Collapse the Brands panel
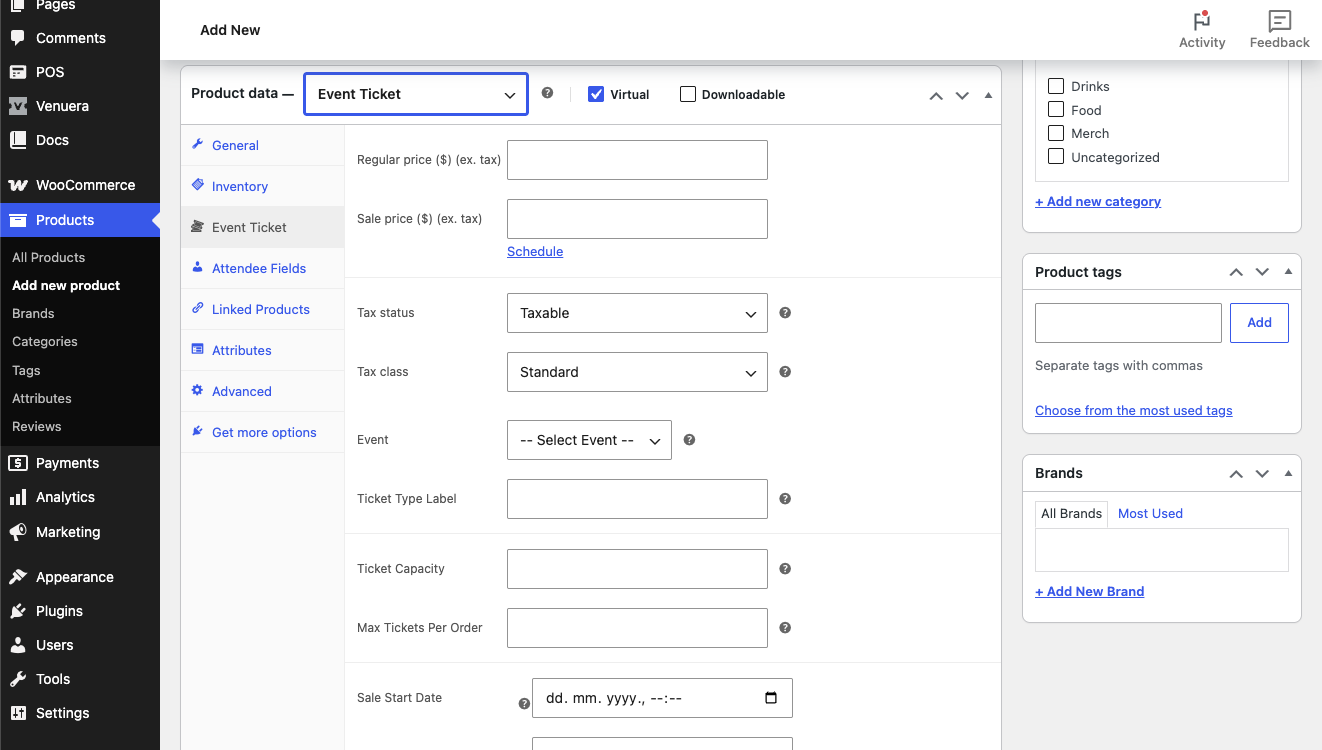Image resolution: width=1322 pixels, height=750 pixels. tap(1288, 473)
